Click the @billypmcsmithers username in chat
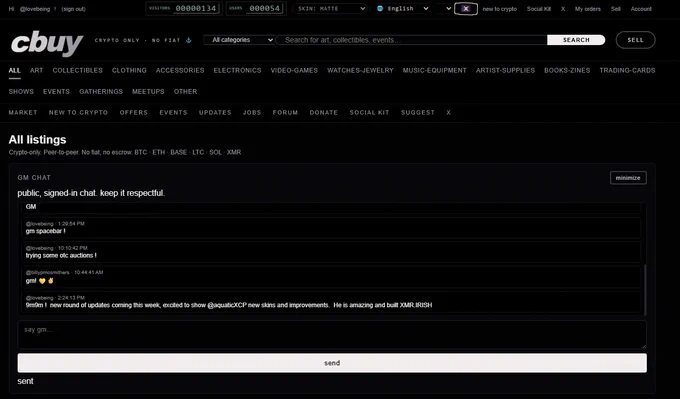The height and width of the screenshot is (399, 680). (x=47, y=272)
